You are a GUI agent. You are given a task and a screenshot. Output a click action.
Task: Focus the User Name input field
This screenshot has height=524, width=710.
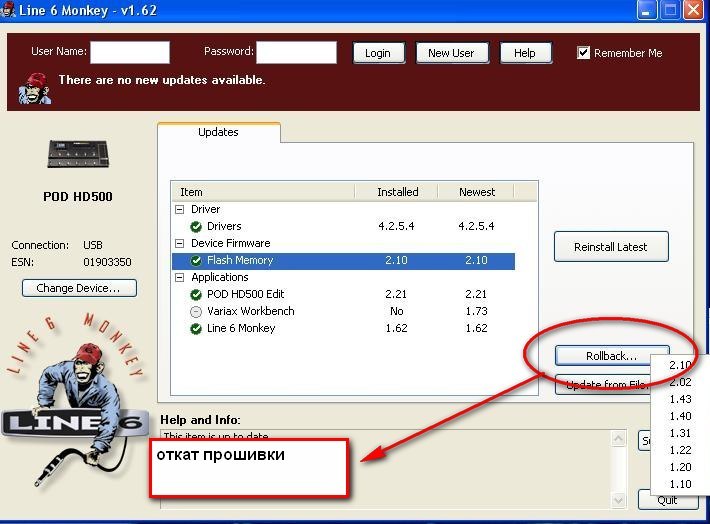point(130,52)
